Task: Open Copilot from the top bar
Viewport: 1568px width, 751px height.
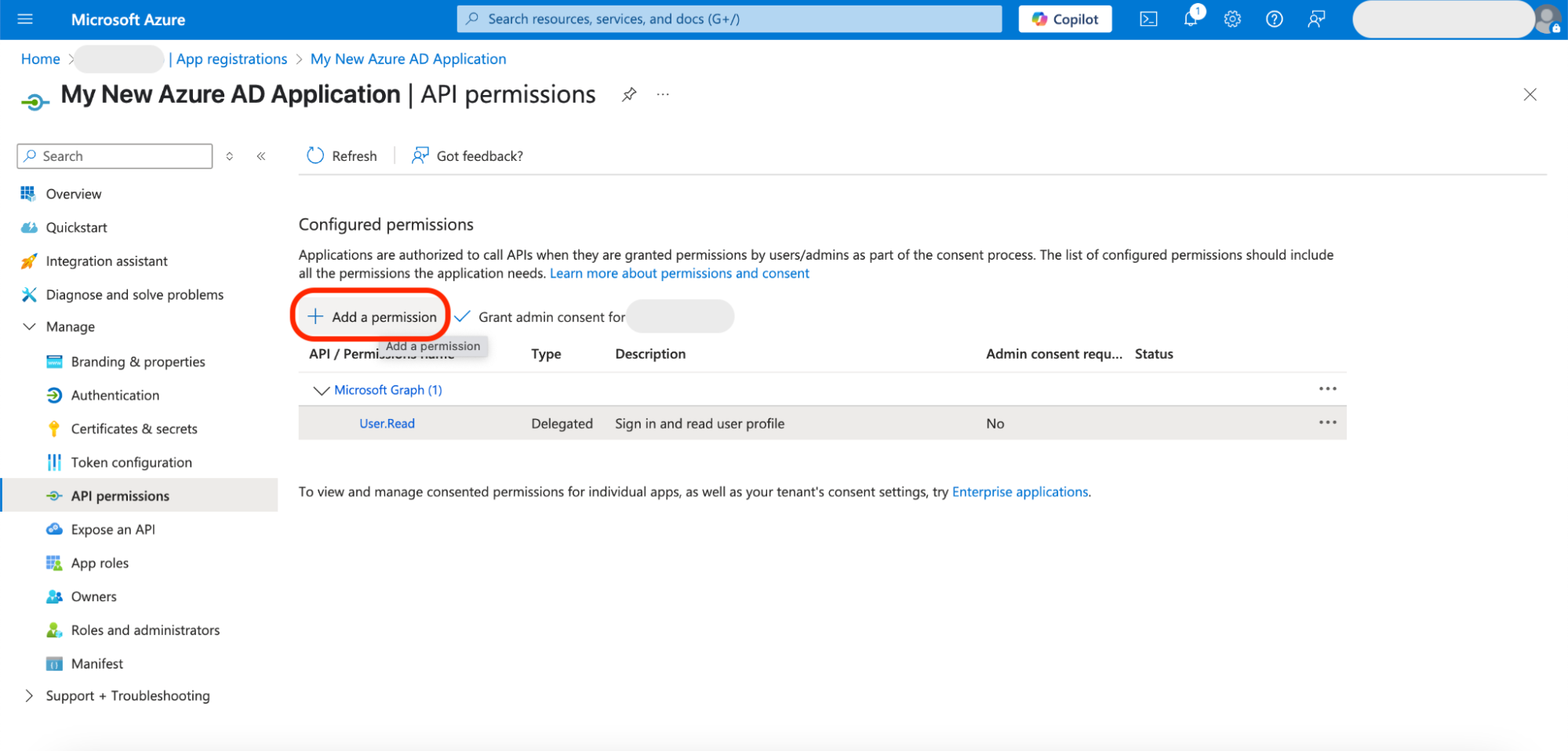Action: tap(1064, 19)
